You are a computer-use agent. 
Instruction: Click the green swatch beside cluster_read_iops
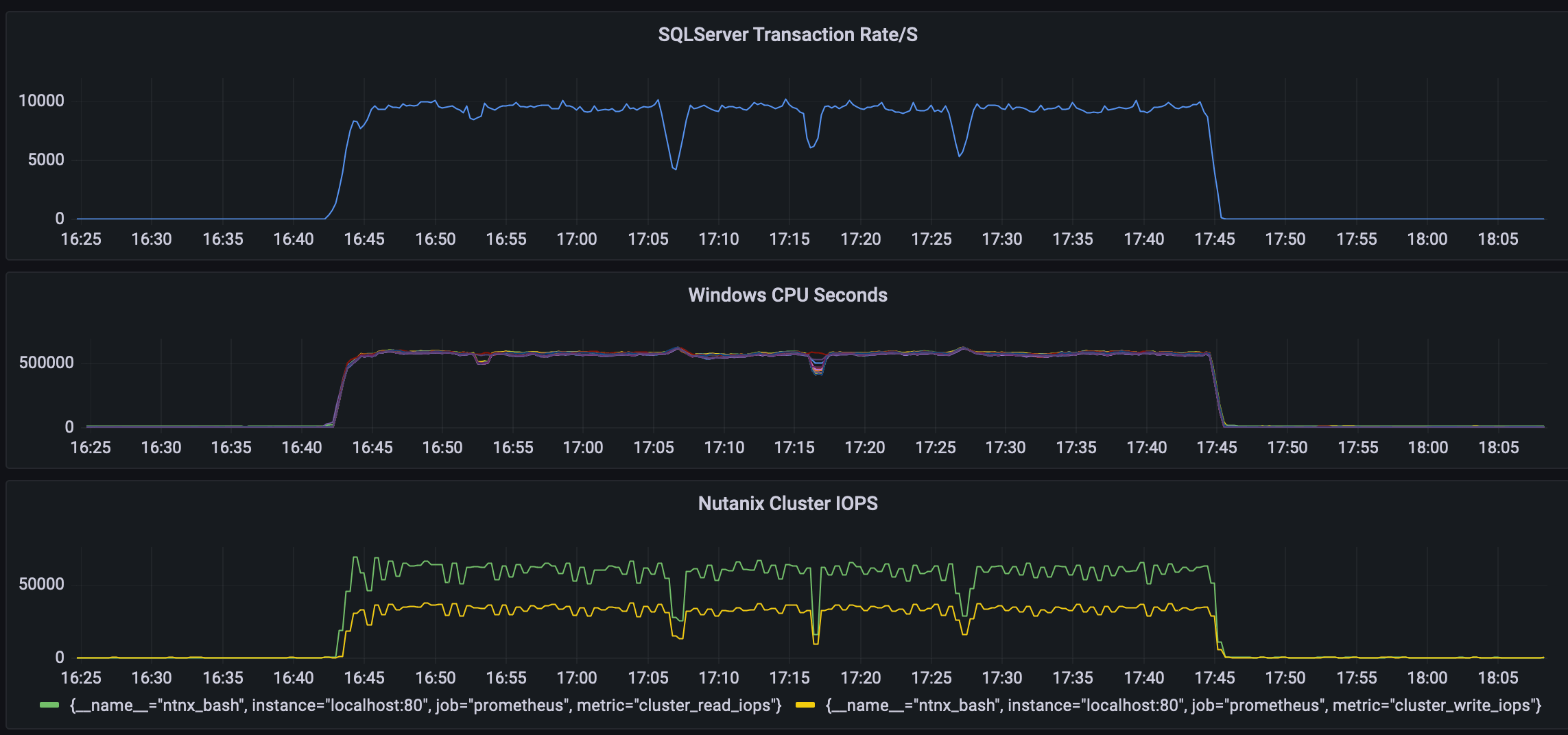pos(49,703)
